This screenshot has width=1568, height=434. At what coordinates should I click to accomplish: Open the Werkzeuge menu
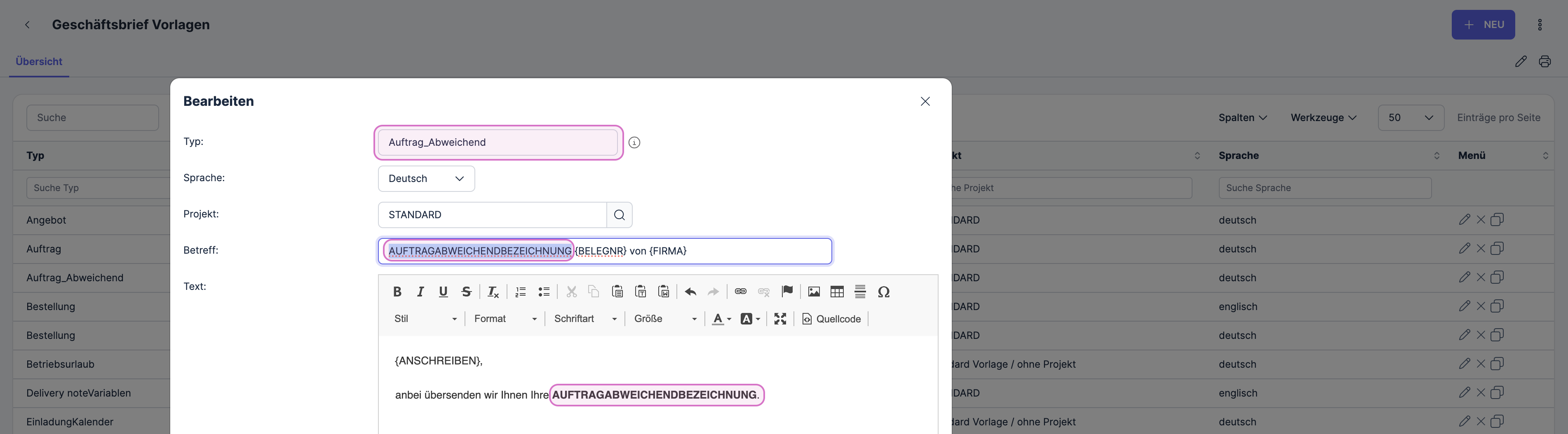pos(1323,117)
